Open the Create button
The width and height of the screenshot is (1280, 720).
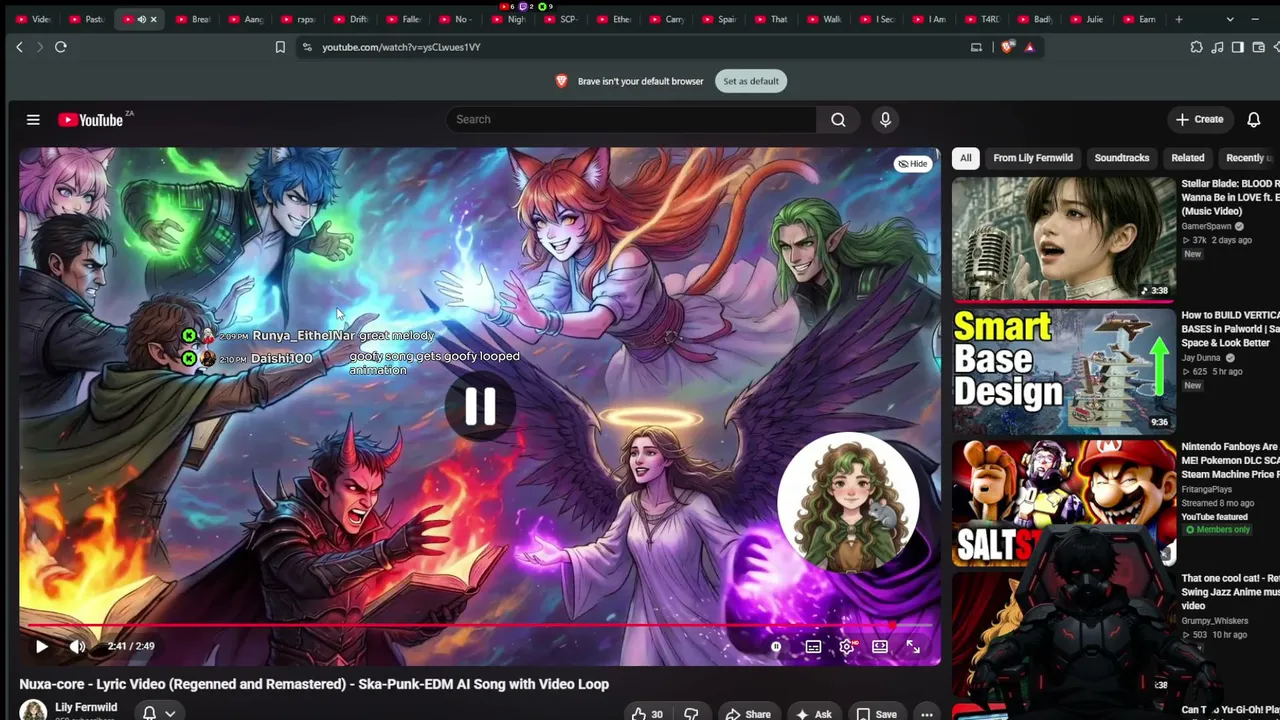click(1200, 120)
